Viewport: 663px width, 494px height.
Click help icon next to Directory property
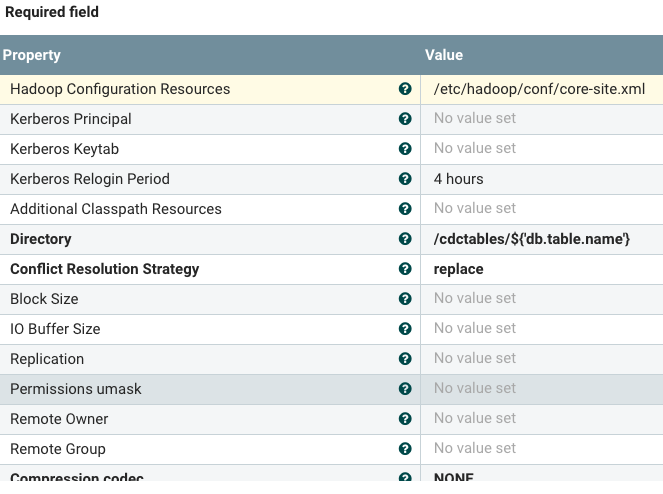pos(405,239)
